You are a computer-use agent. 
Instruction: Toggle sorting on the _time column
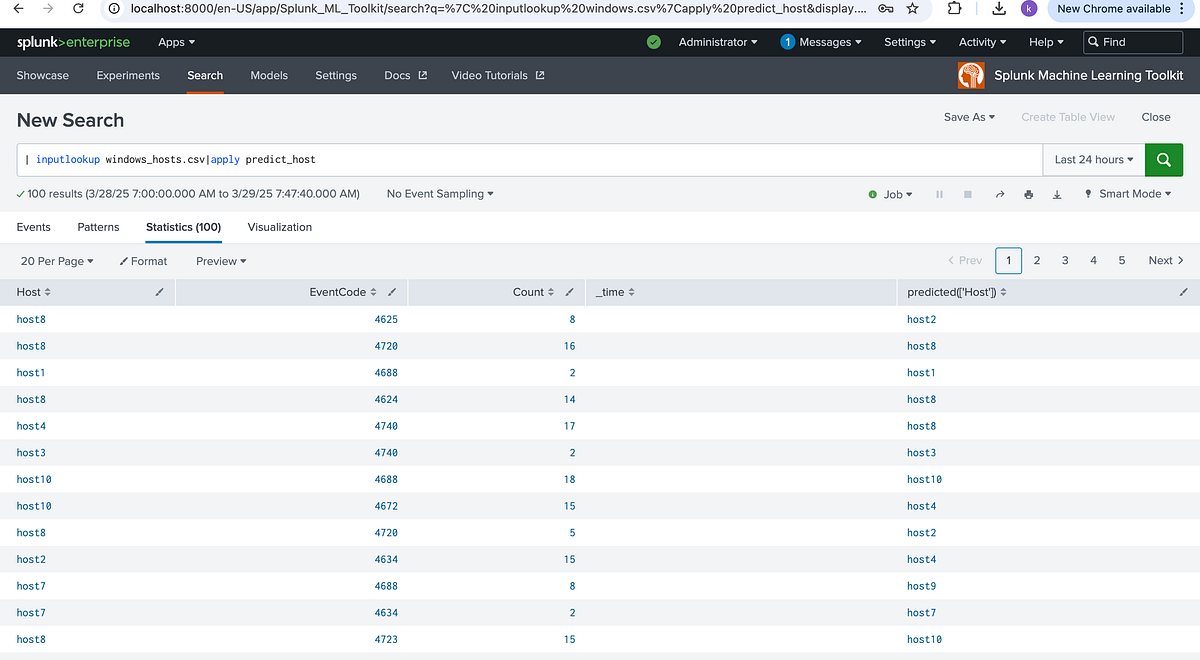(632, 291)
